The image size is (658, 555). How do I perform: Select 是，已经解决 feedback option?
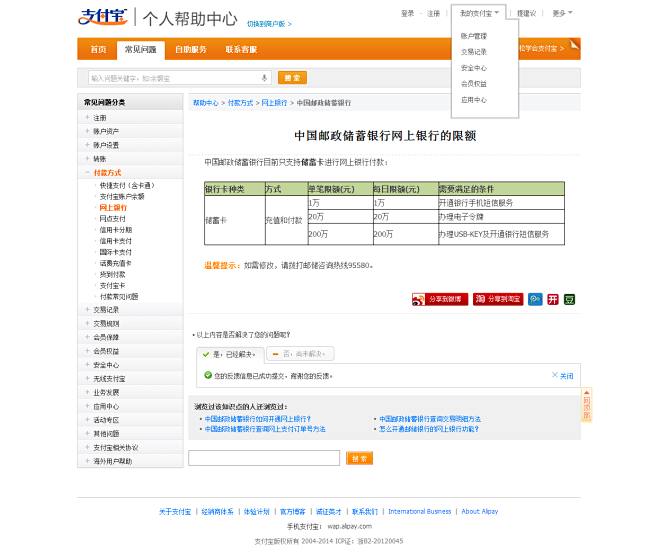(x=230, y=354)
